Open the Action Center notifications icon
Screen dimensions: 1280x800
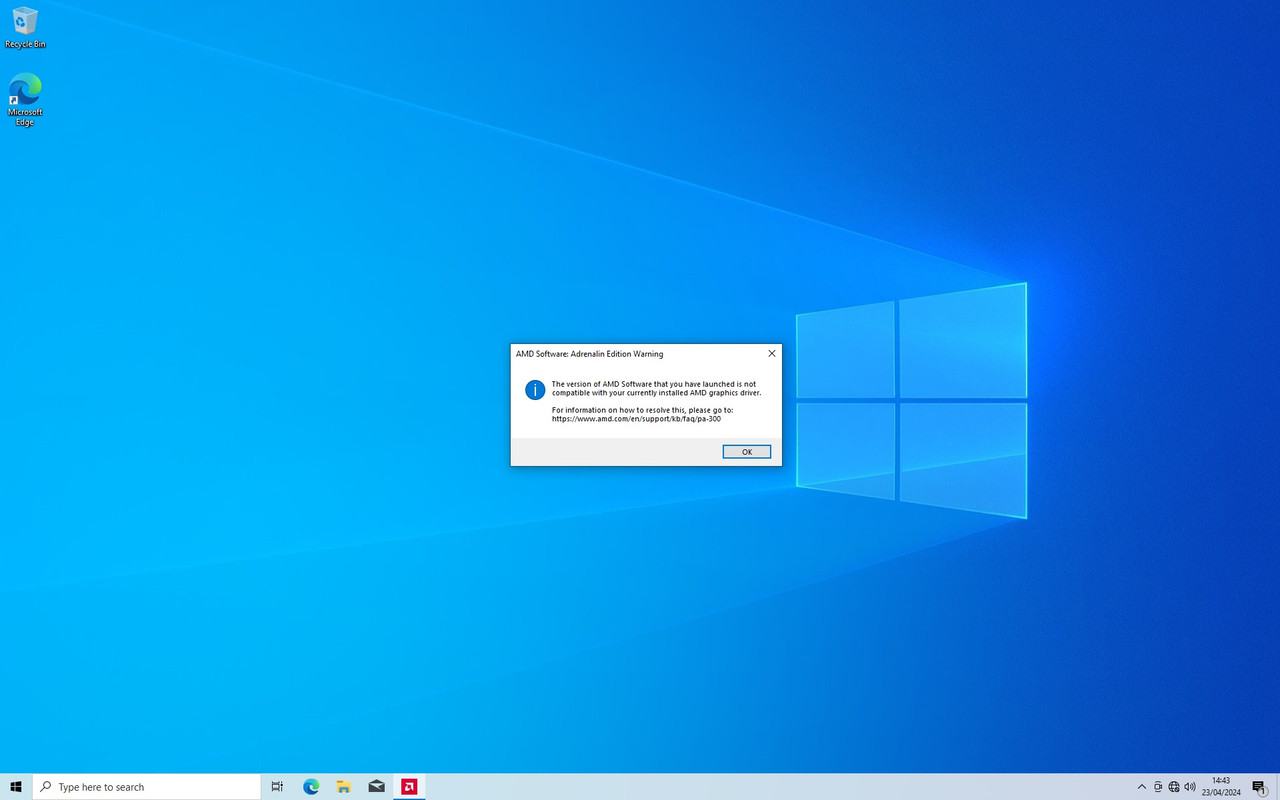(x=1260, y=787)
